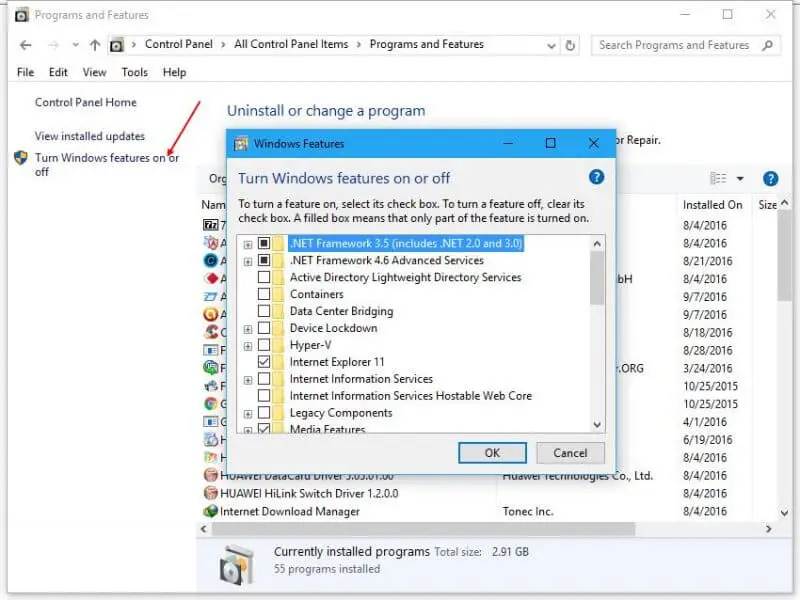Click the Programs and Features title icon
Screen dimensions: 800x600
pos(21,15)
